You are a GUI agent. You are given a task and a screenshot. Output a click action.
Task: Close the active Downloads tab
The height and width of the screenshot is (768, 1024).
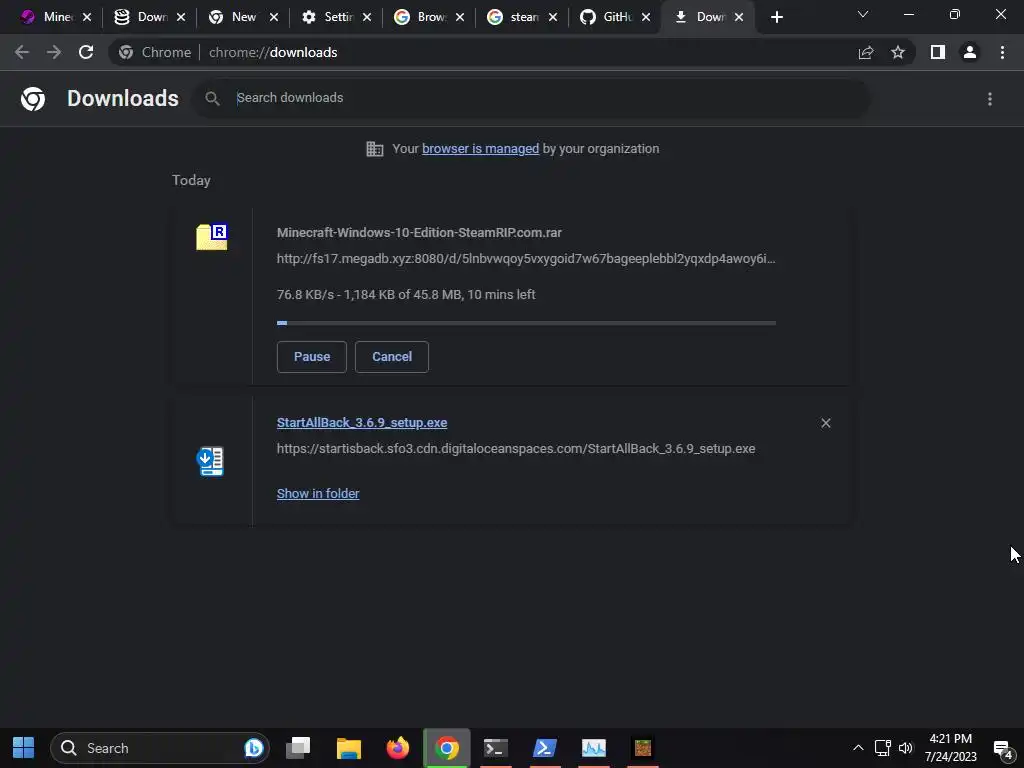coord(739,17)
